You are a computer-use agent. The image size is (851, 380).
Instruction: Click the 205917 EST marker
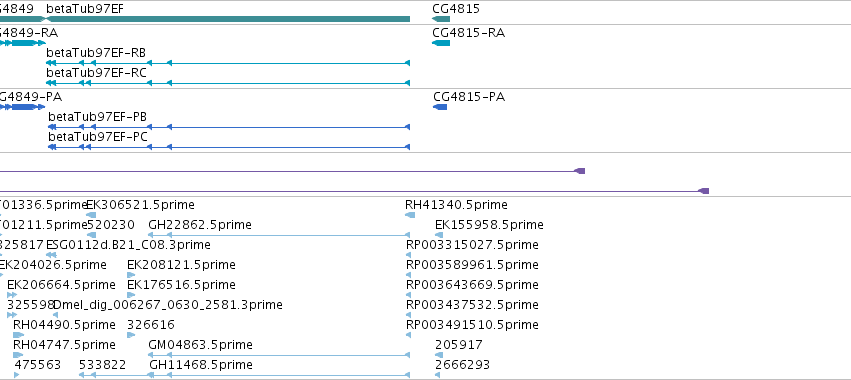click(x=439, y=355)
